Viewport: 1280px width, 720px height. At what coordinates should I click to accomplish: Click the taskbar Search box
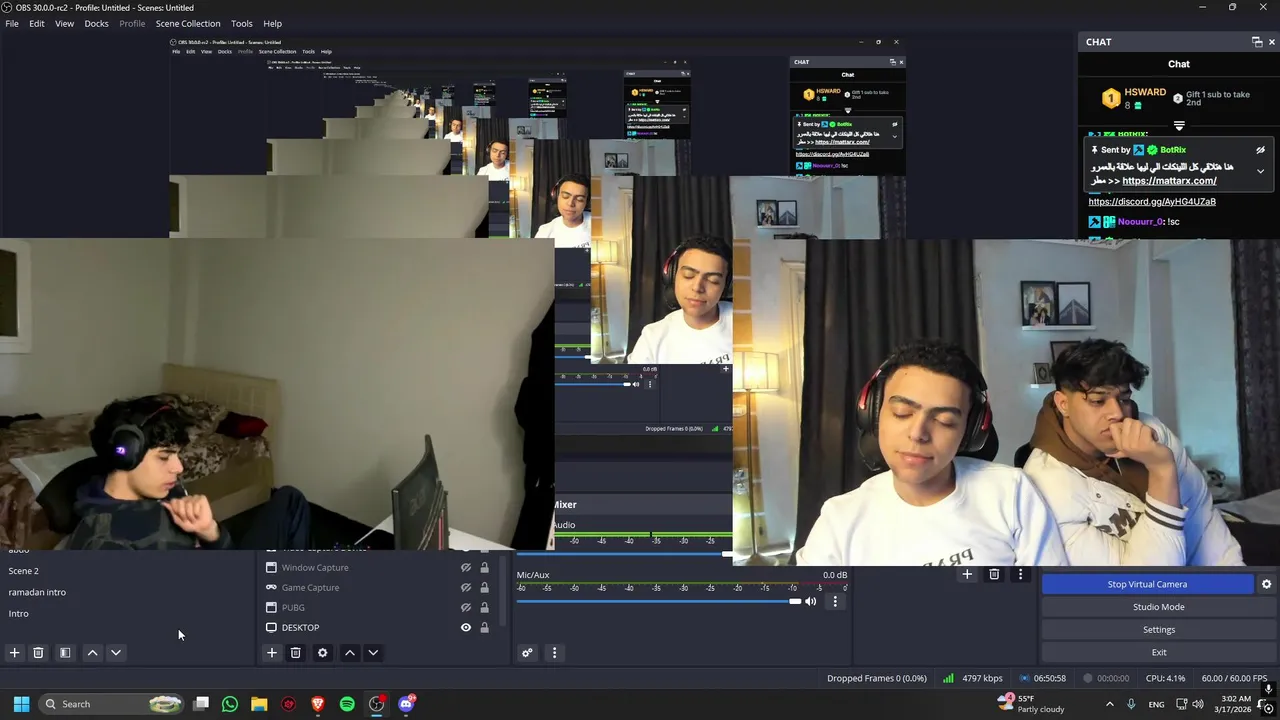click(x=112, y=704)
